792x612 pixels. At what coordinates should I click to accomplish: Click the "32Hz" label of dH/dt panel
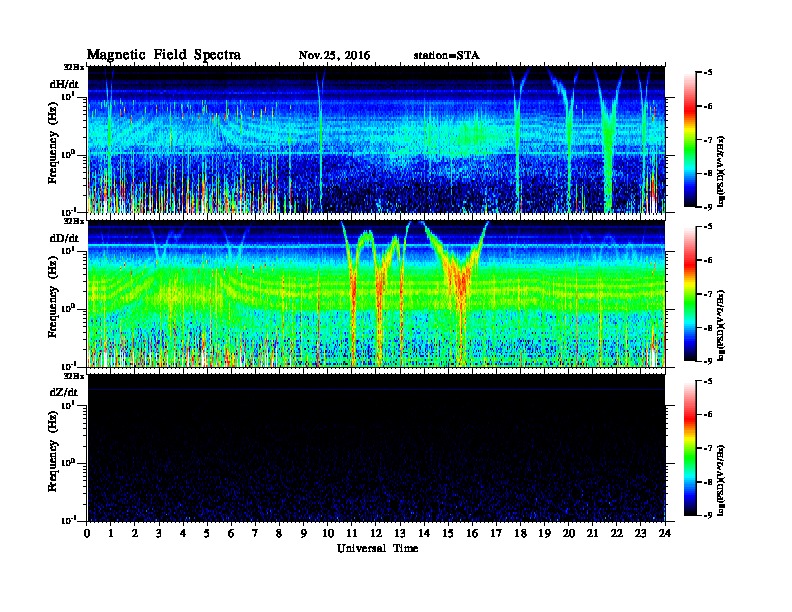(x=73, y=67)
